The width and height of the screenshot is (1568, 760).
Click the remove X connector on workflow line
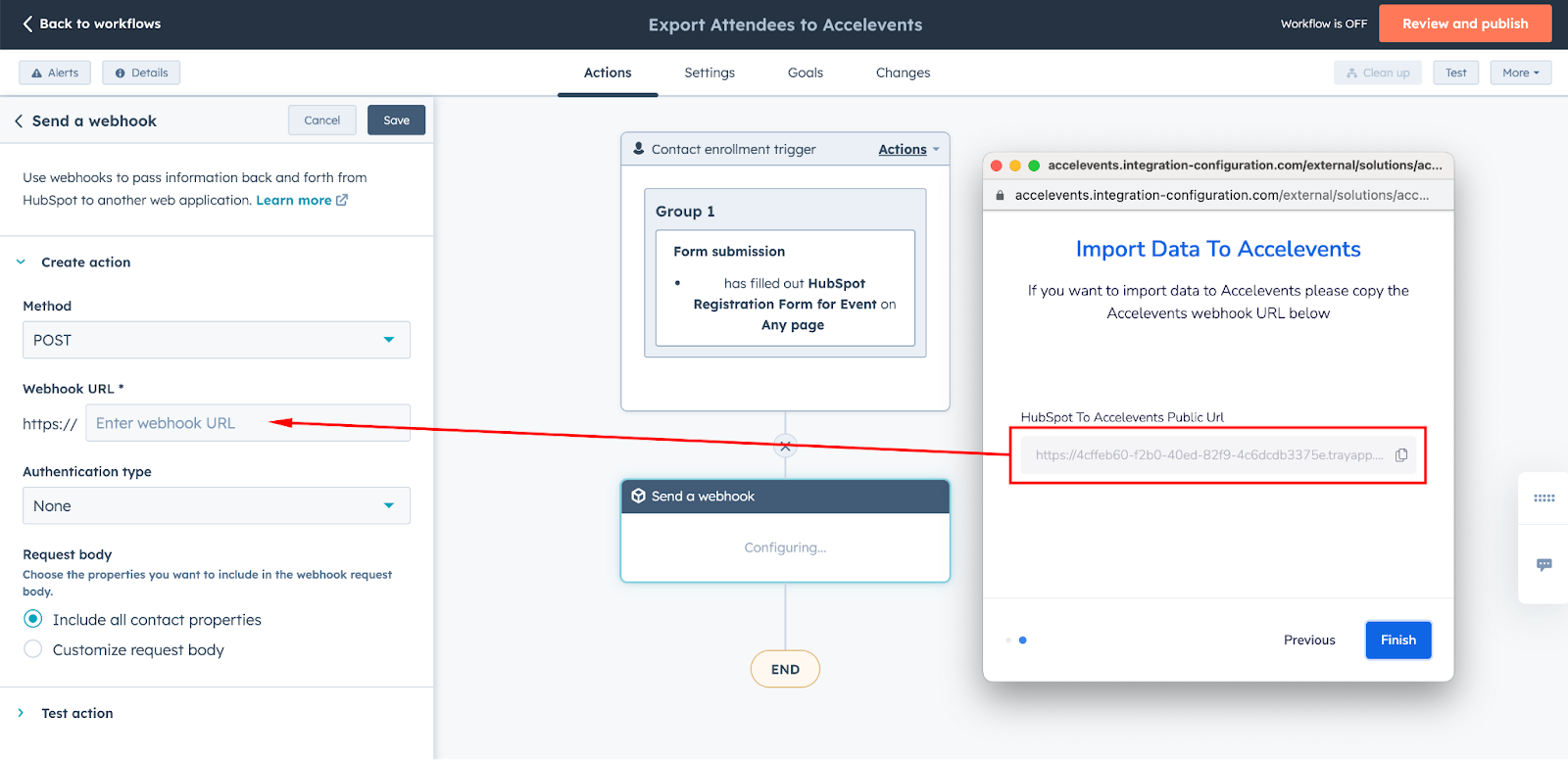tap(785, 446)
